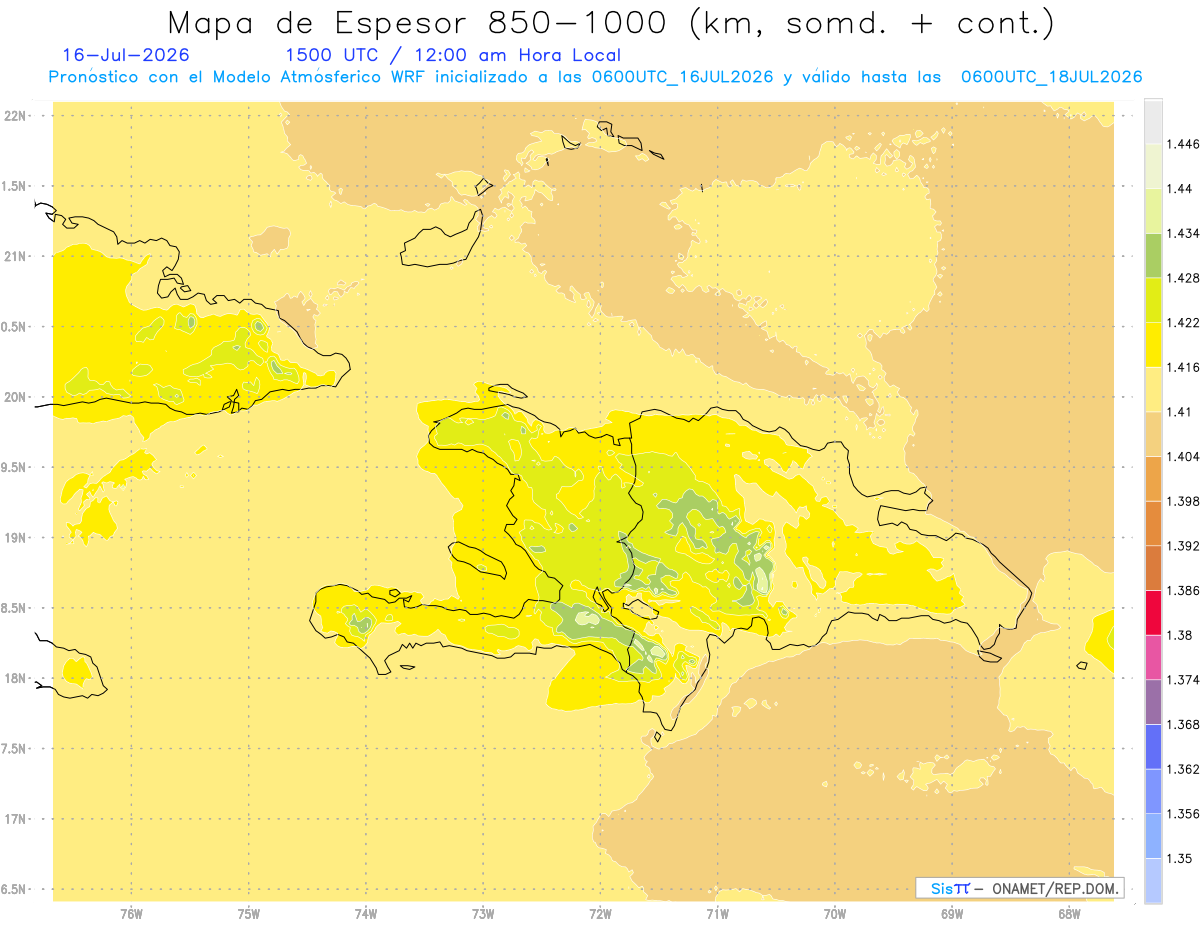Click the '20N' latitude label
The image size is (1200, 927).
click(x=17, y=397)
